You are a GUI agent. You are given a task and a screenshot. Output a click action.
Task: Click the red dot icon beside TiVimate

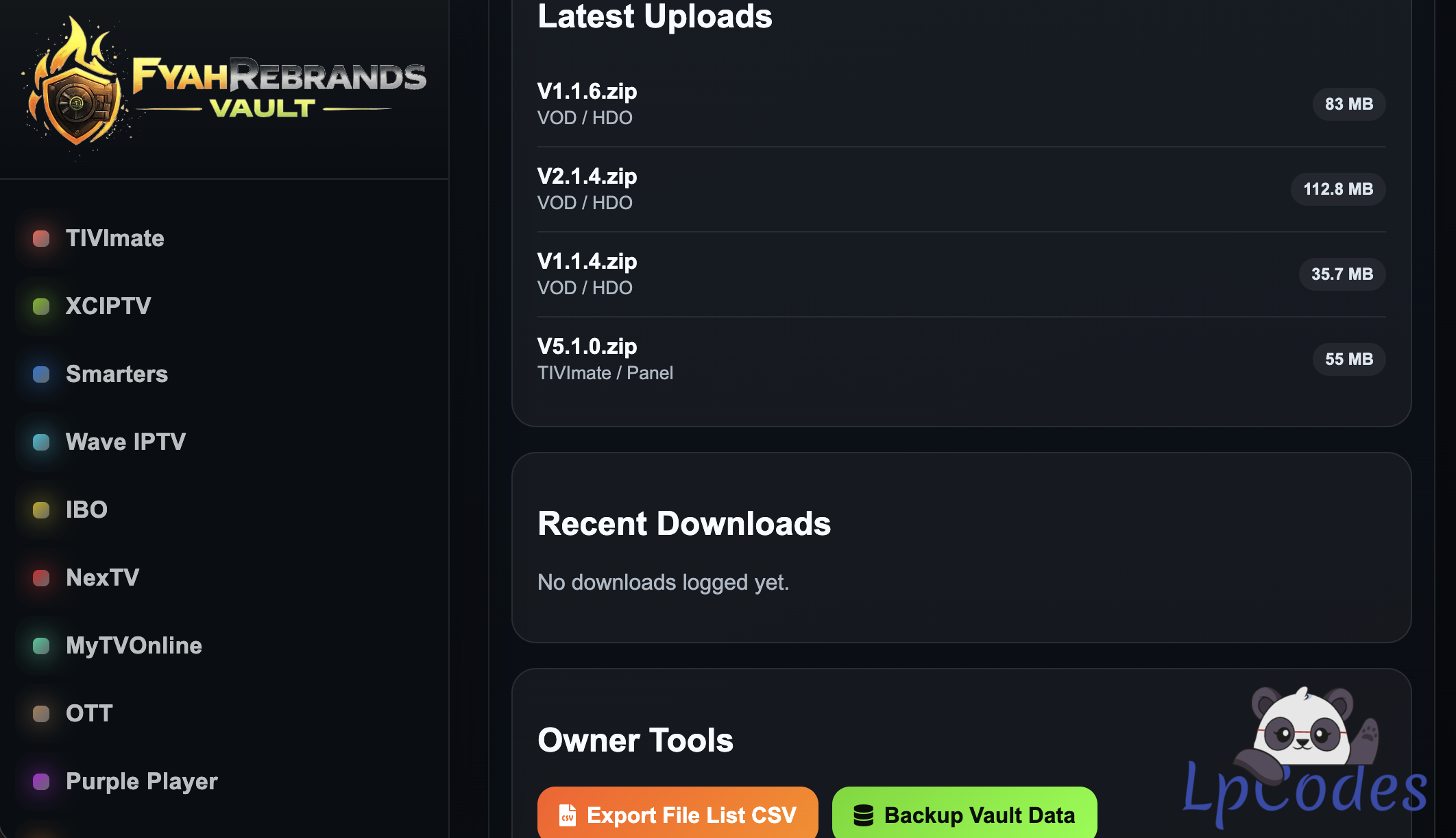click(41, 239)
